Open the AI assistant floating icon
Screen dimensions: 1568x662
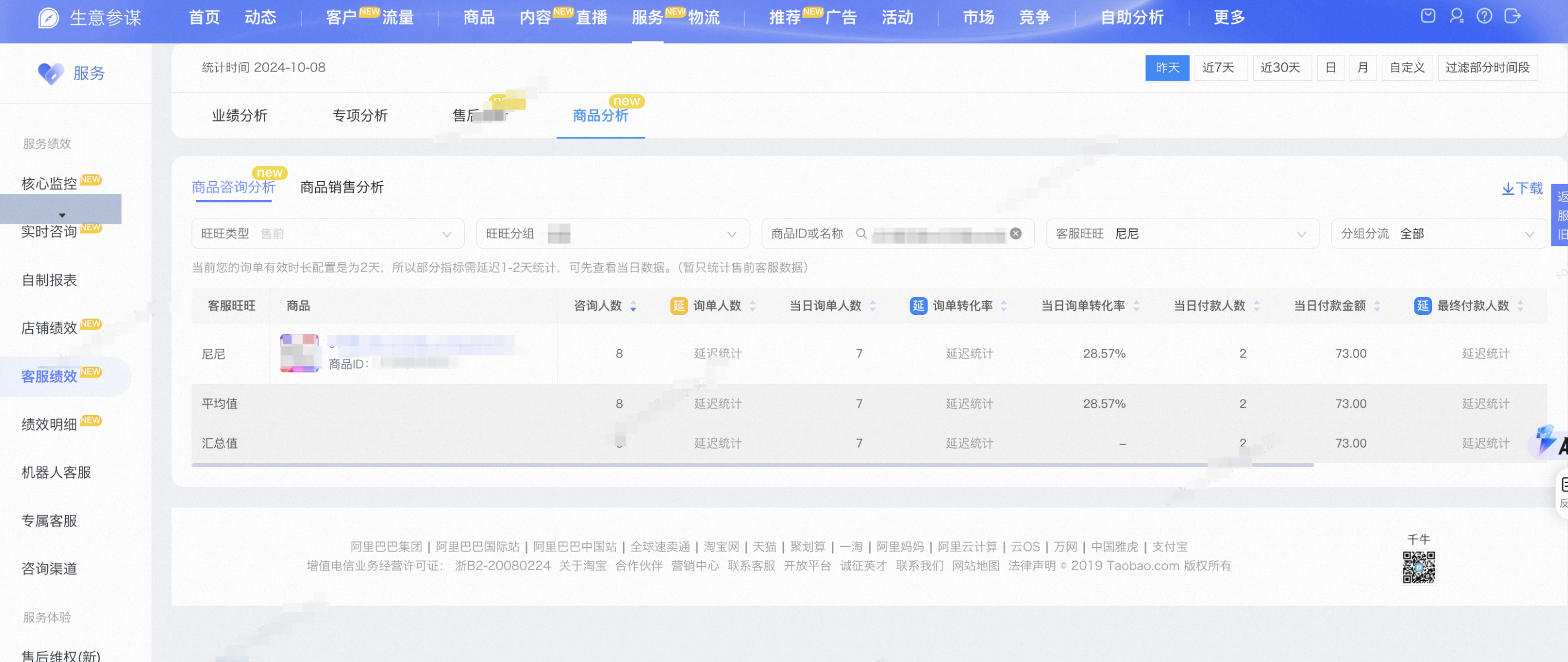click(1548, 442)
